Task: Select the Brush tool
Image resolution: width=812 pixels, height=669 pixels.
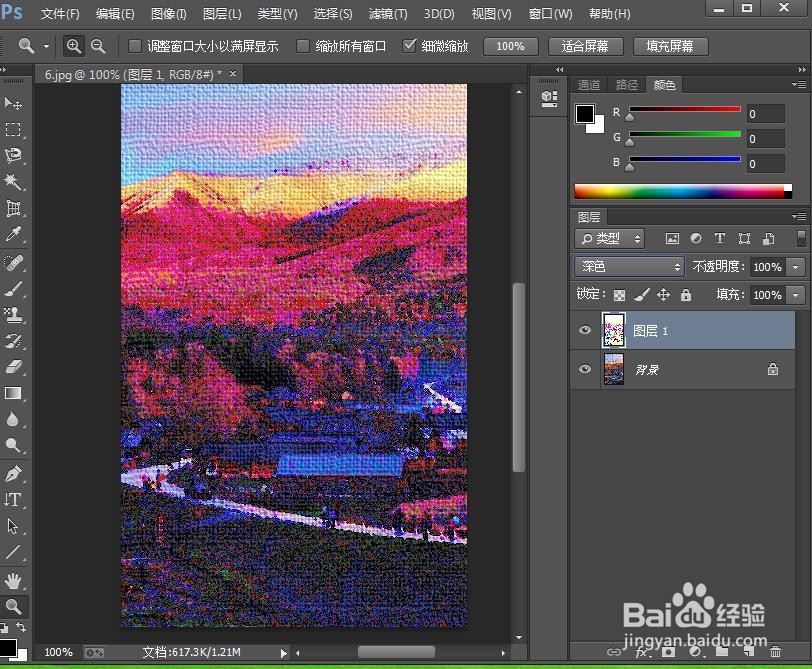Action: click(x=13, y=288)
